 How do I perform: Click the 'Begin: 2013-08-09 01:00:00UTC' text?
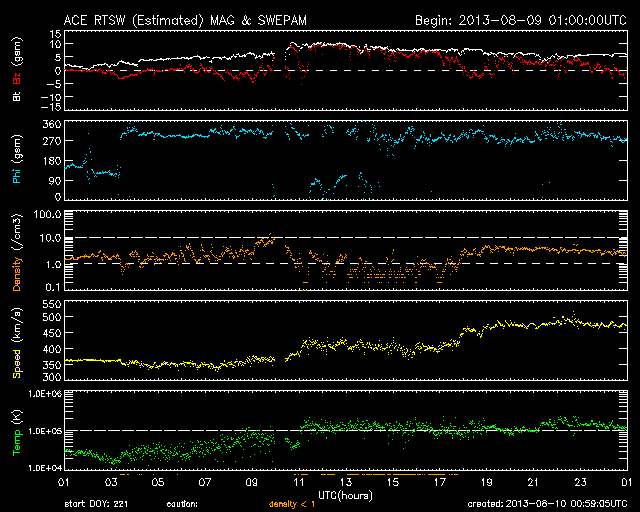[521, 20]
